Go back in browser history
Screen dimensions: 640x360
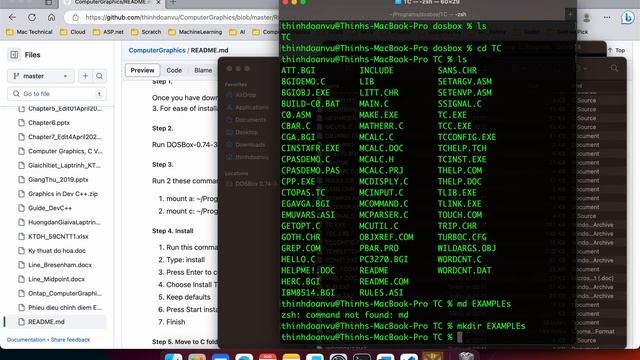coord(12,18)
